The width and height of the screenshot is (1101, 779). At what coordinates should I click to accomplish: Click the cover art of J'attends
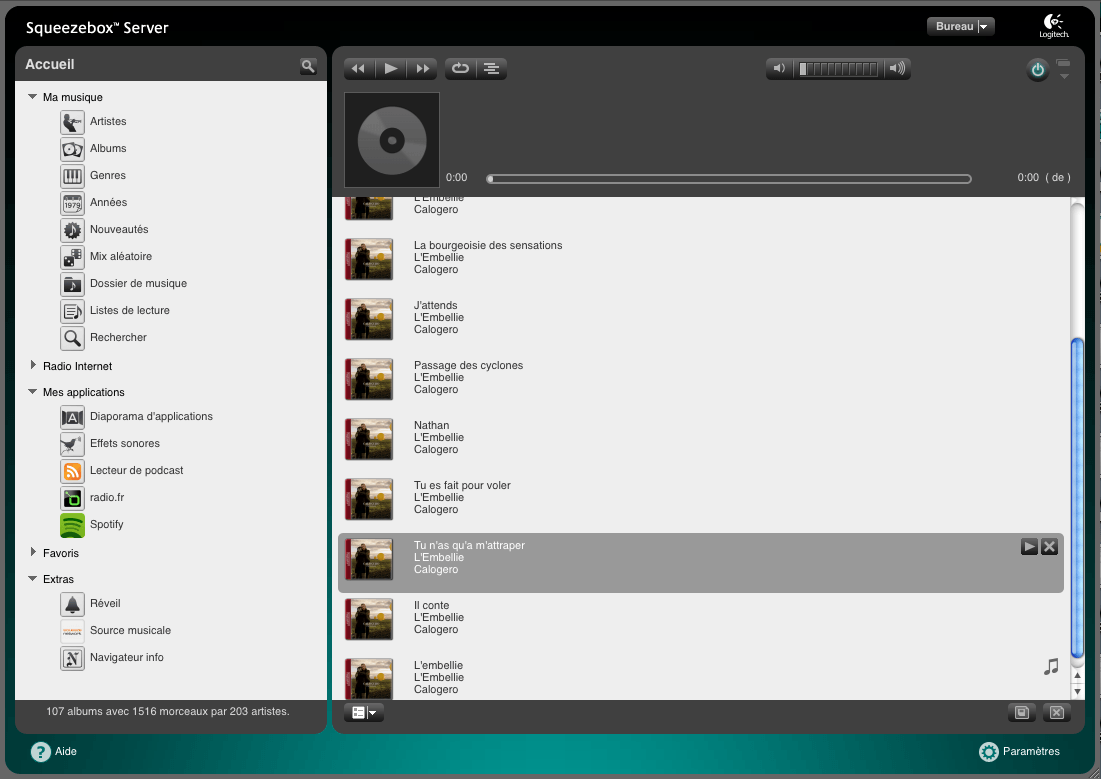point(369,319)
